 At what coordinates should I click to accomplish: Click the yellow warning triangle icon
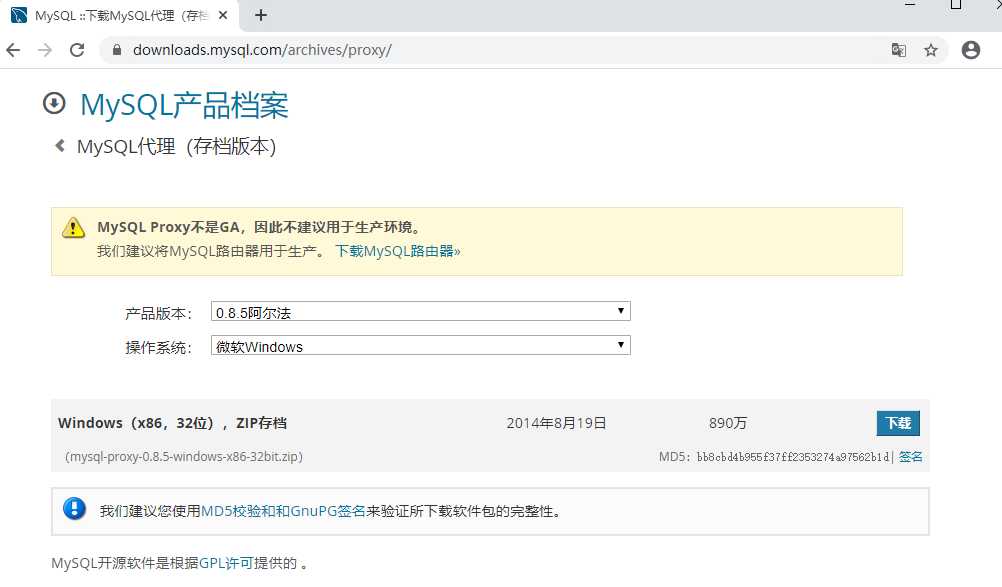click(x=73, y=227)
